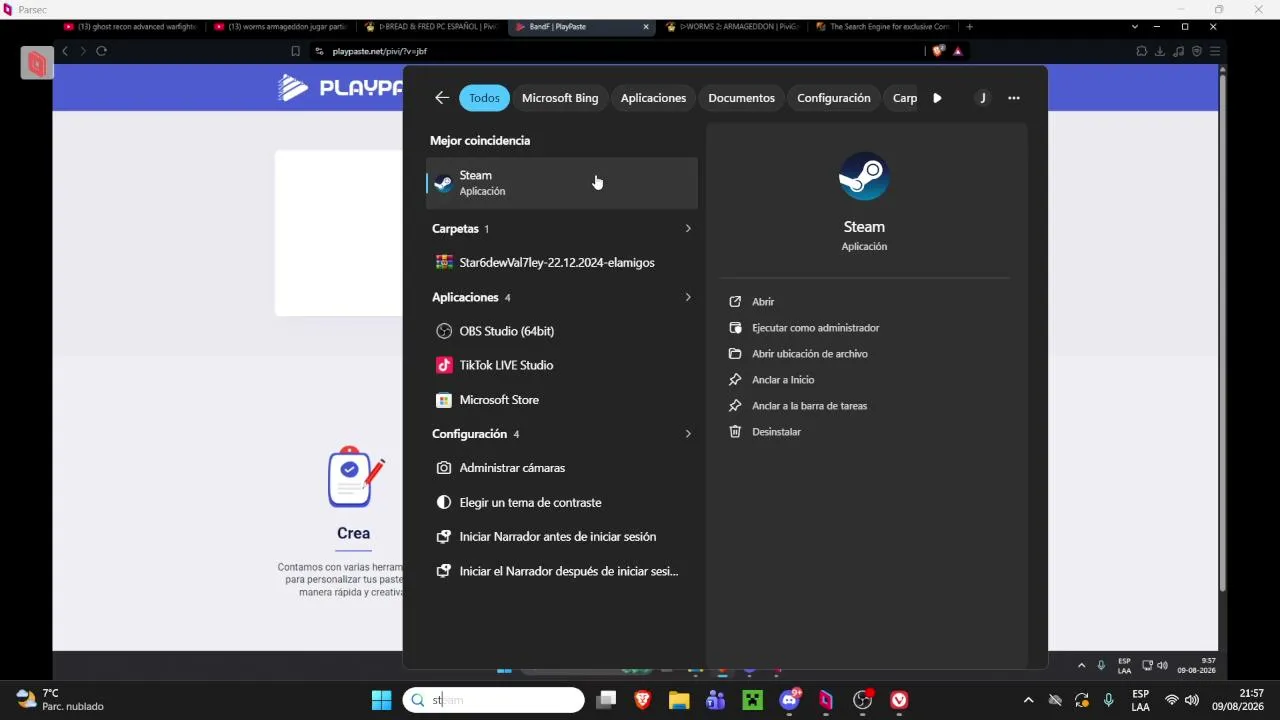The width and height of the screenshot is (1280, 720).
Task: Switch to WORMS 2: ARMAGEDDON browser tab
Action: tap(733, 27)
